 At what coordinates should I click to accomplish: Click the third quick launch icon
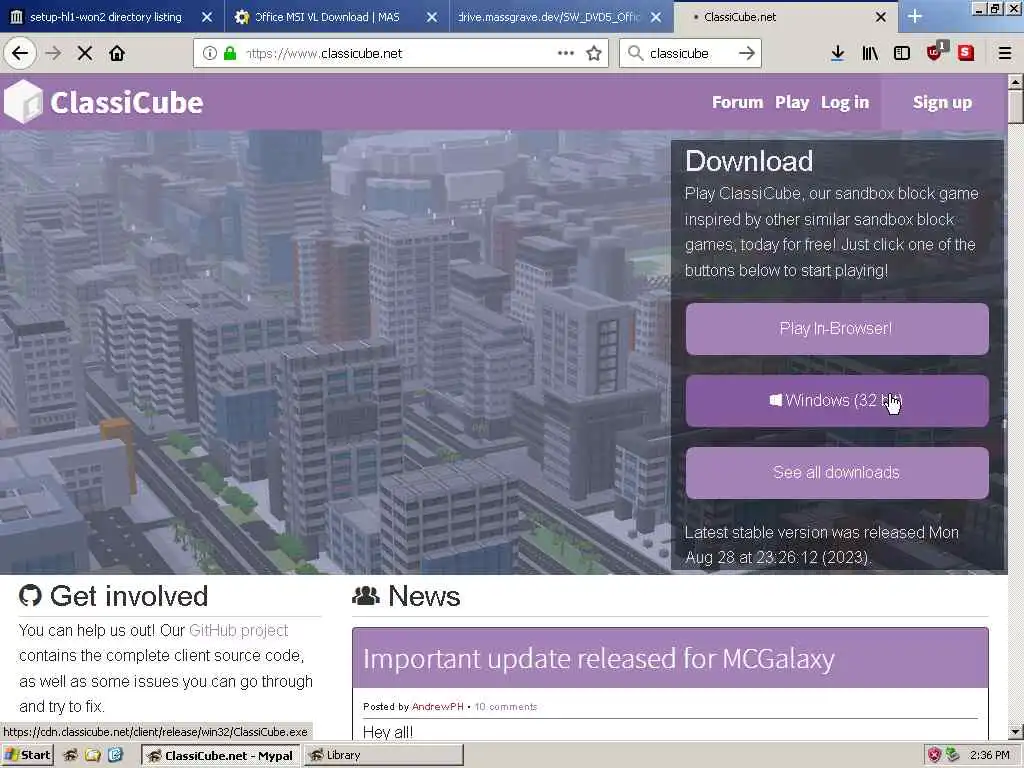(x=115, y=755)
